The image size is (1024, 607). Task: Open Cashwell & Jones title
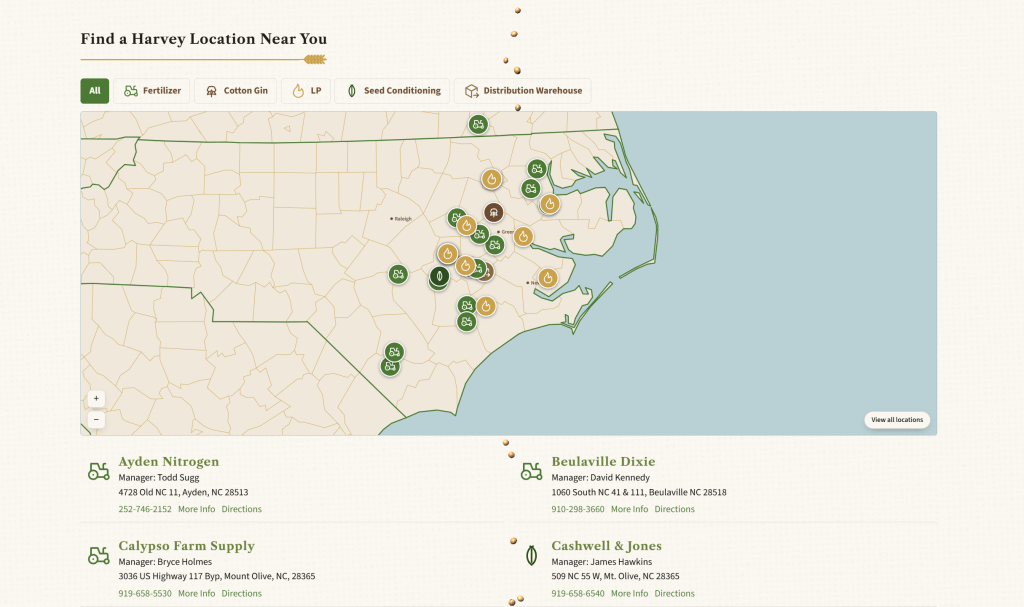(x=607, y=546)
